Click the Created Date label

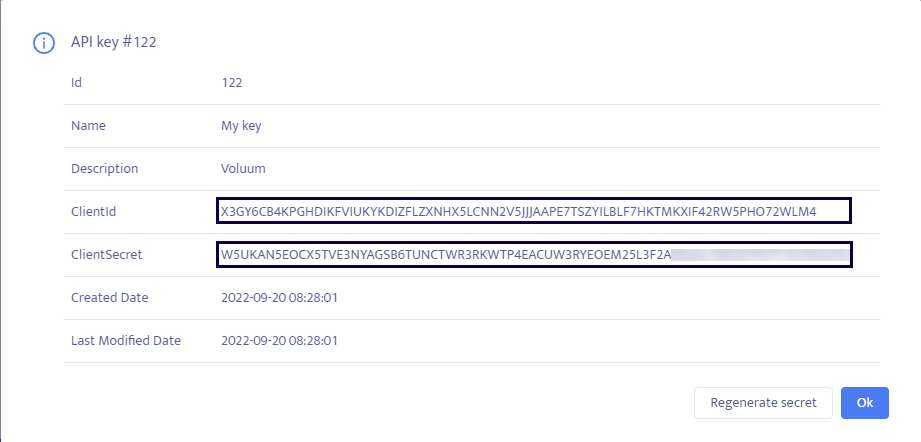[109, 298]
